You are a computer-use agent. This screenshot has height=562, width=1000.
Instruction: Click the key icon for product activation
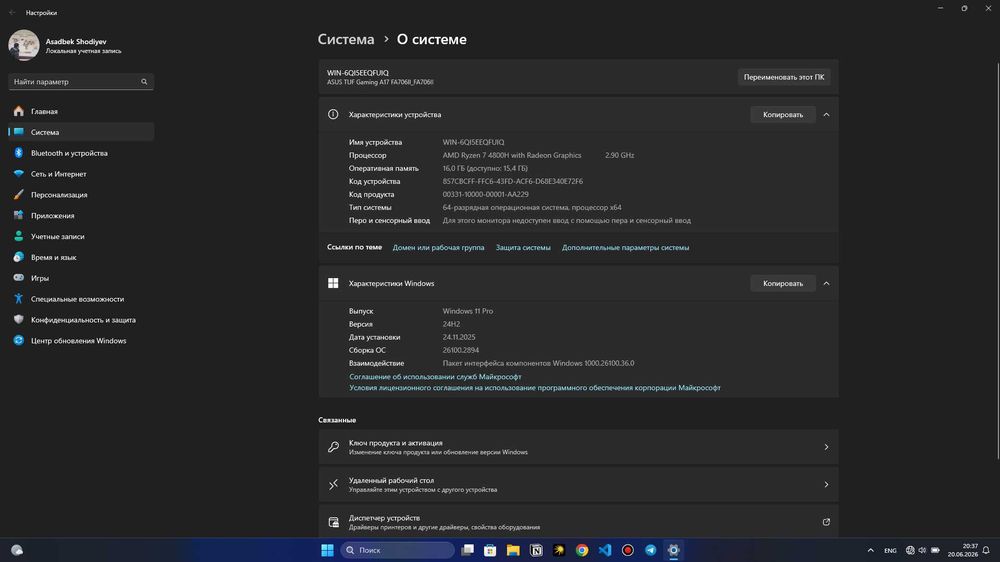point(333,447)
